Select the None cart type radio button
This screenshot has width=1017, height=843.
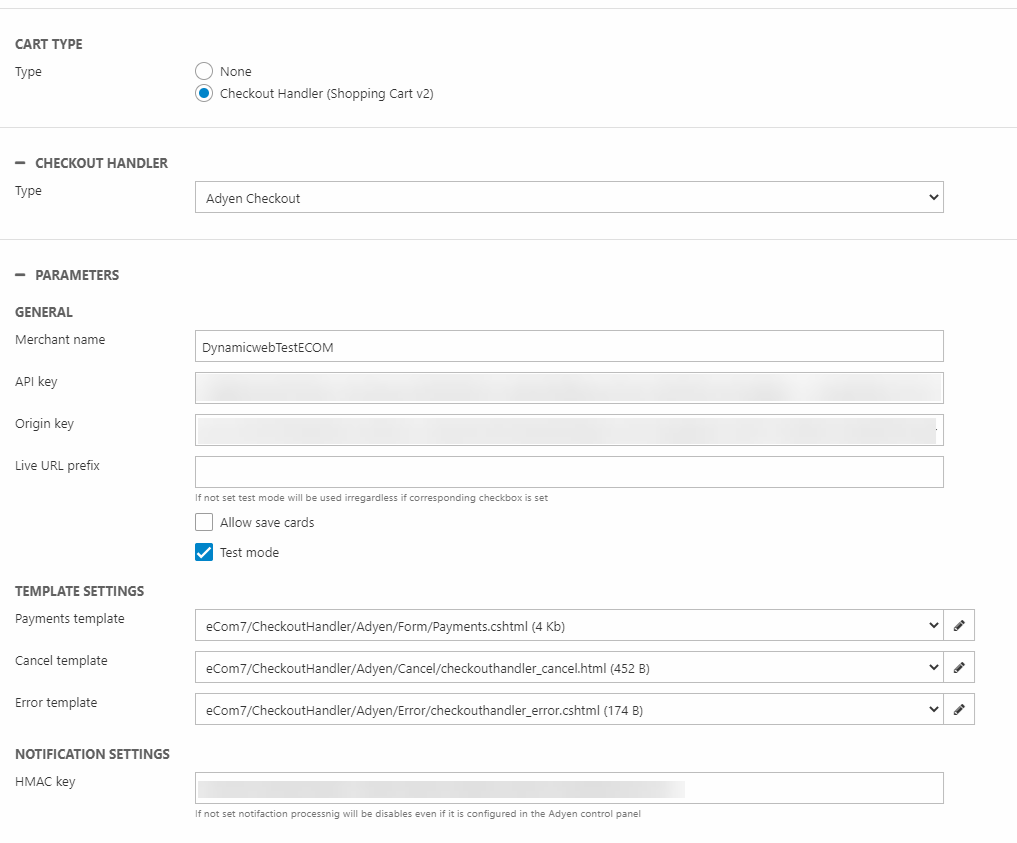click(x=204, y=71)
